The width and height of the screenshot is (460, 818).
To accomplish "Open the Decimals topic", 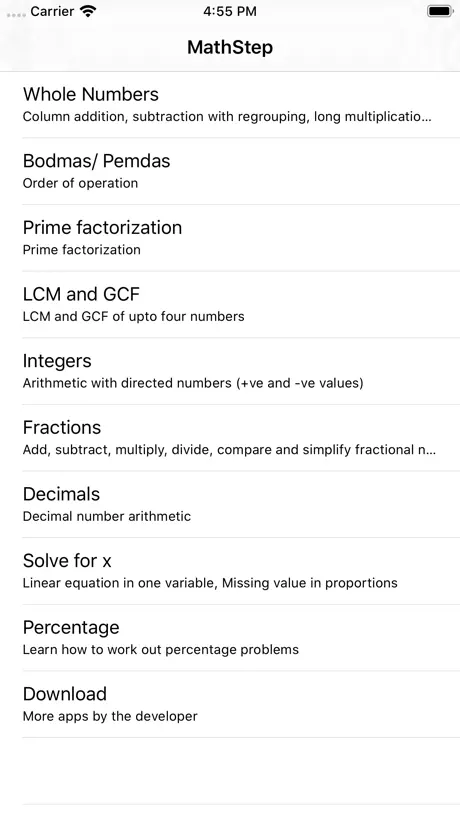I will tap(230, 504).
